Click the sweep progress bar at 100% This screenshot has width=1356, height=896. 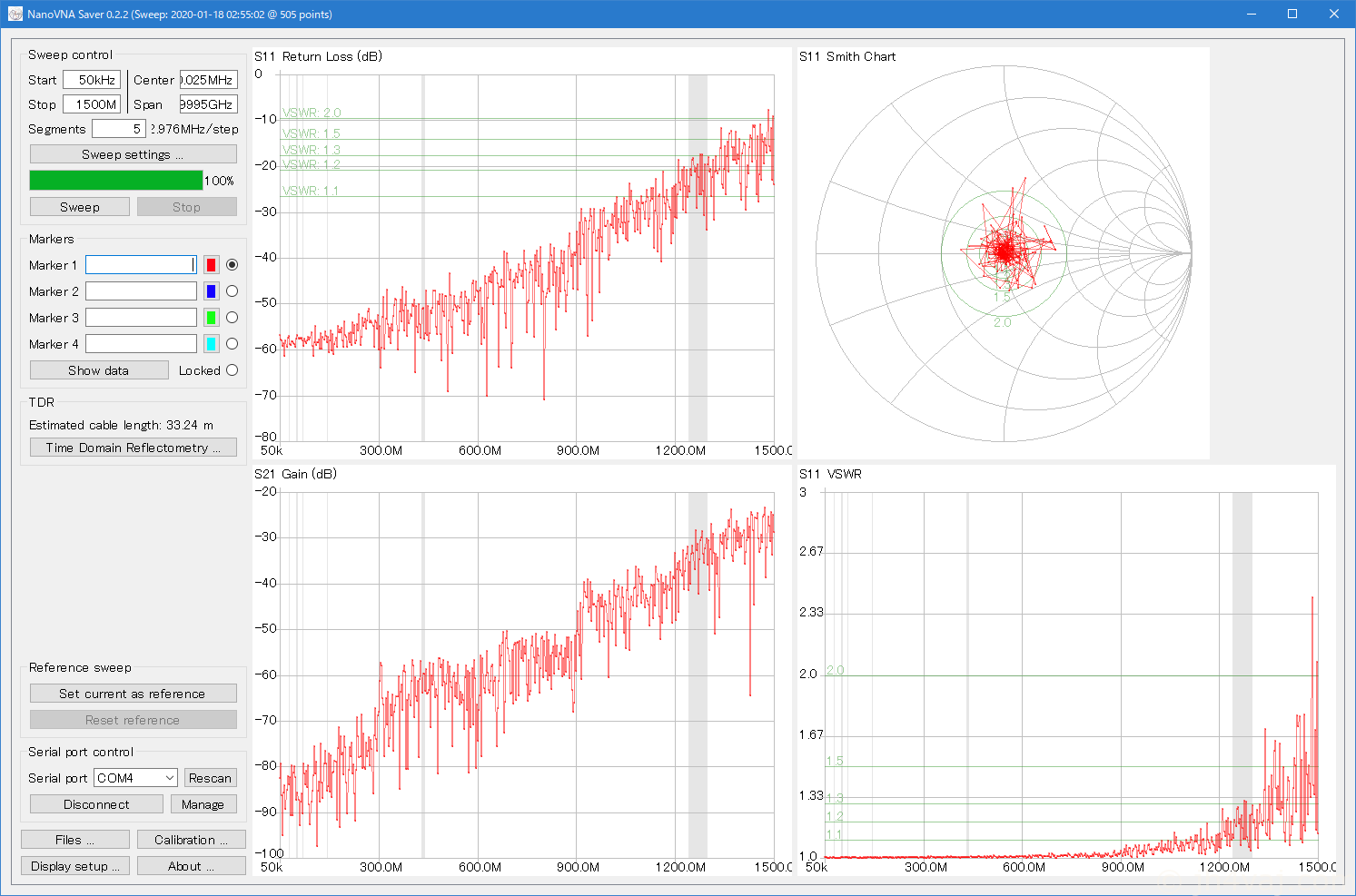tap(116, 181)
